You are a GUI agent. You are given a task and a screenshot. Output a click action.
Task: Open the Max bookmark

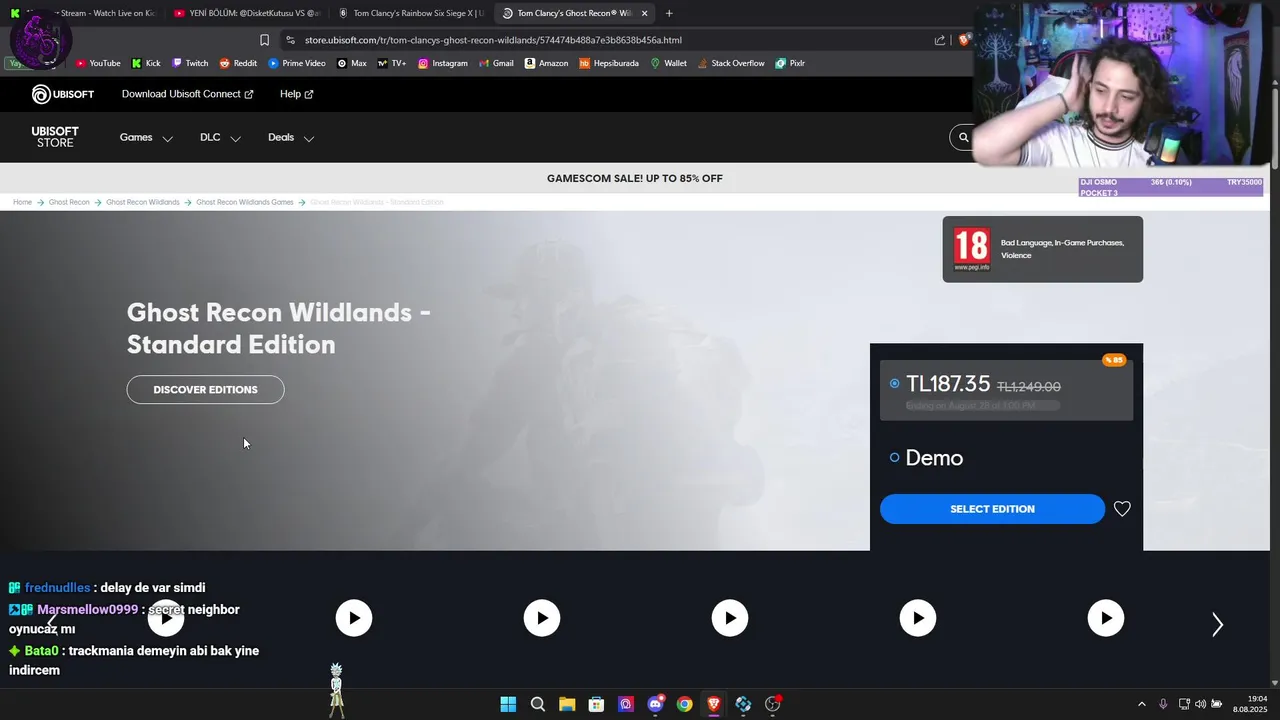coord(352,63)
